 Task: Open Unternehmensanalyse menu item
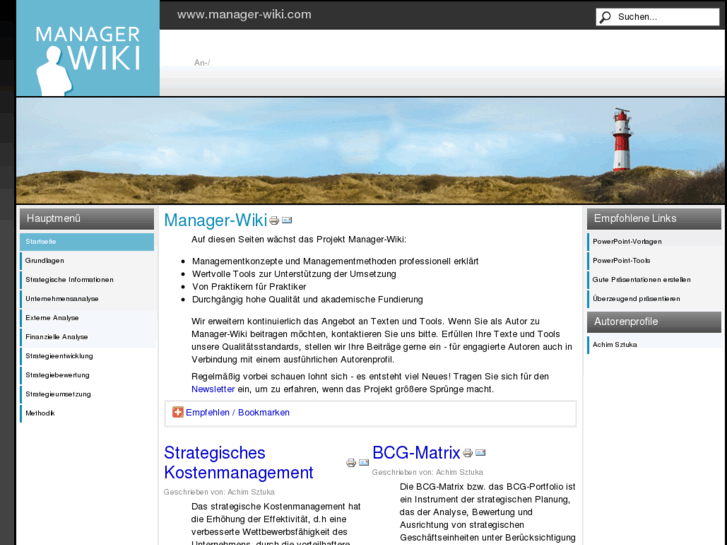click(87, 299)
